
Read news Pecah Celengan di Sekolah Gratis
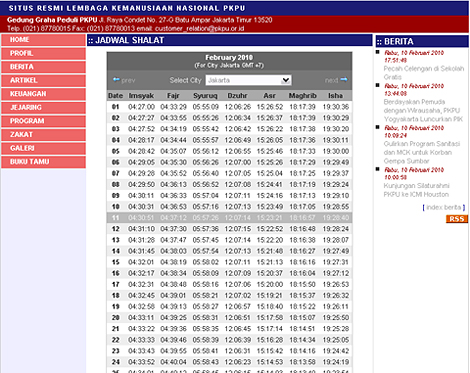pyautogui.click(x=423, y=73)
